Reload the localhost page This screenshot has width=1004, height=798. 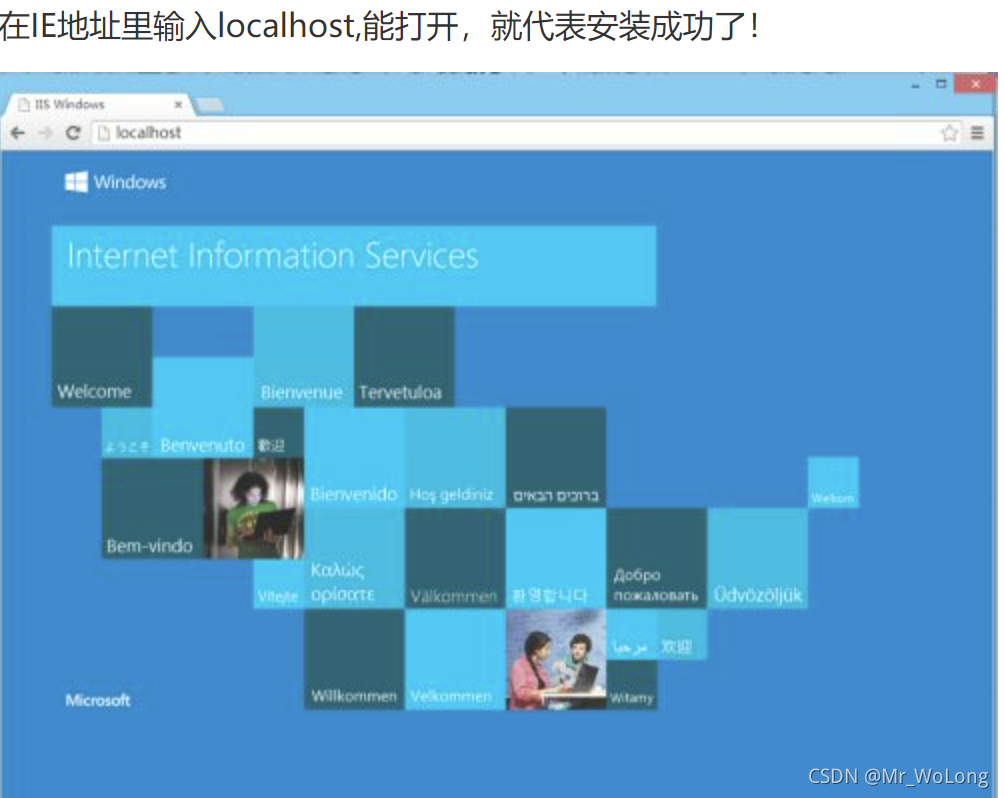coord(73,133)
